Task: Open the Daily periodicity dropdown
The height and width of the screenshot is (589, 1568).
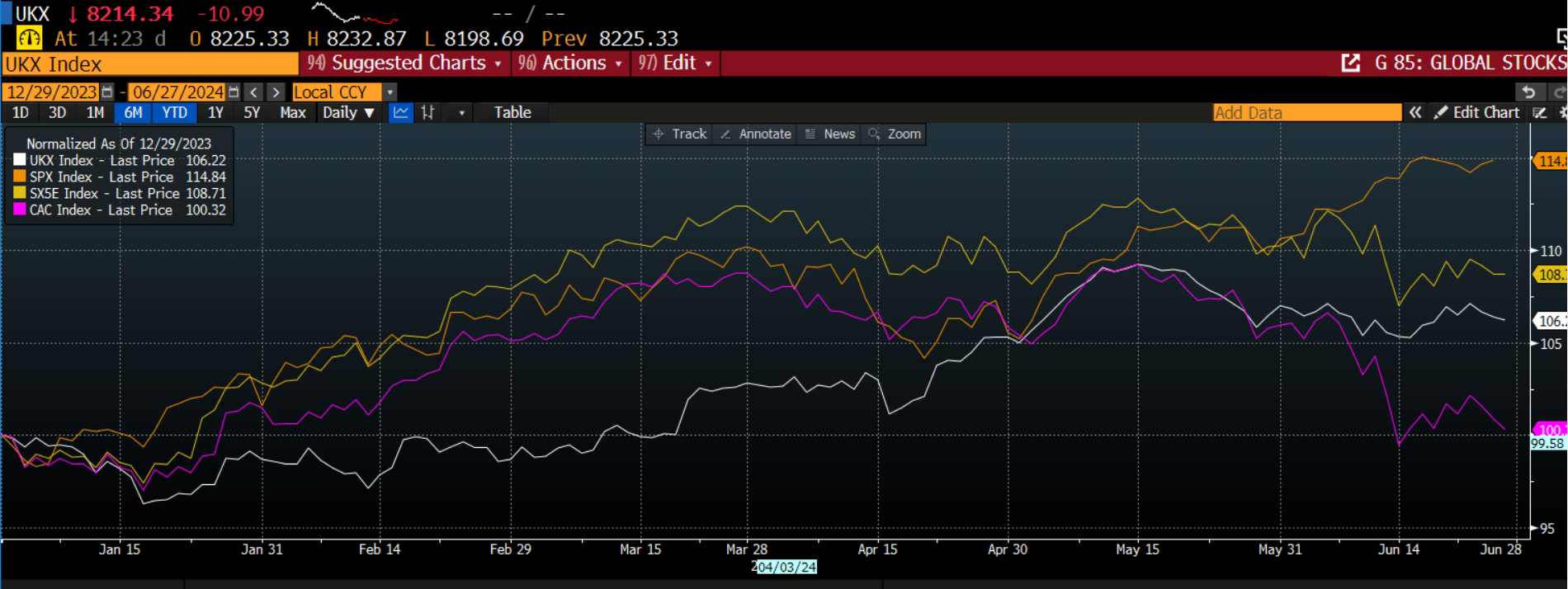Action: click(x=348, y=113)
